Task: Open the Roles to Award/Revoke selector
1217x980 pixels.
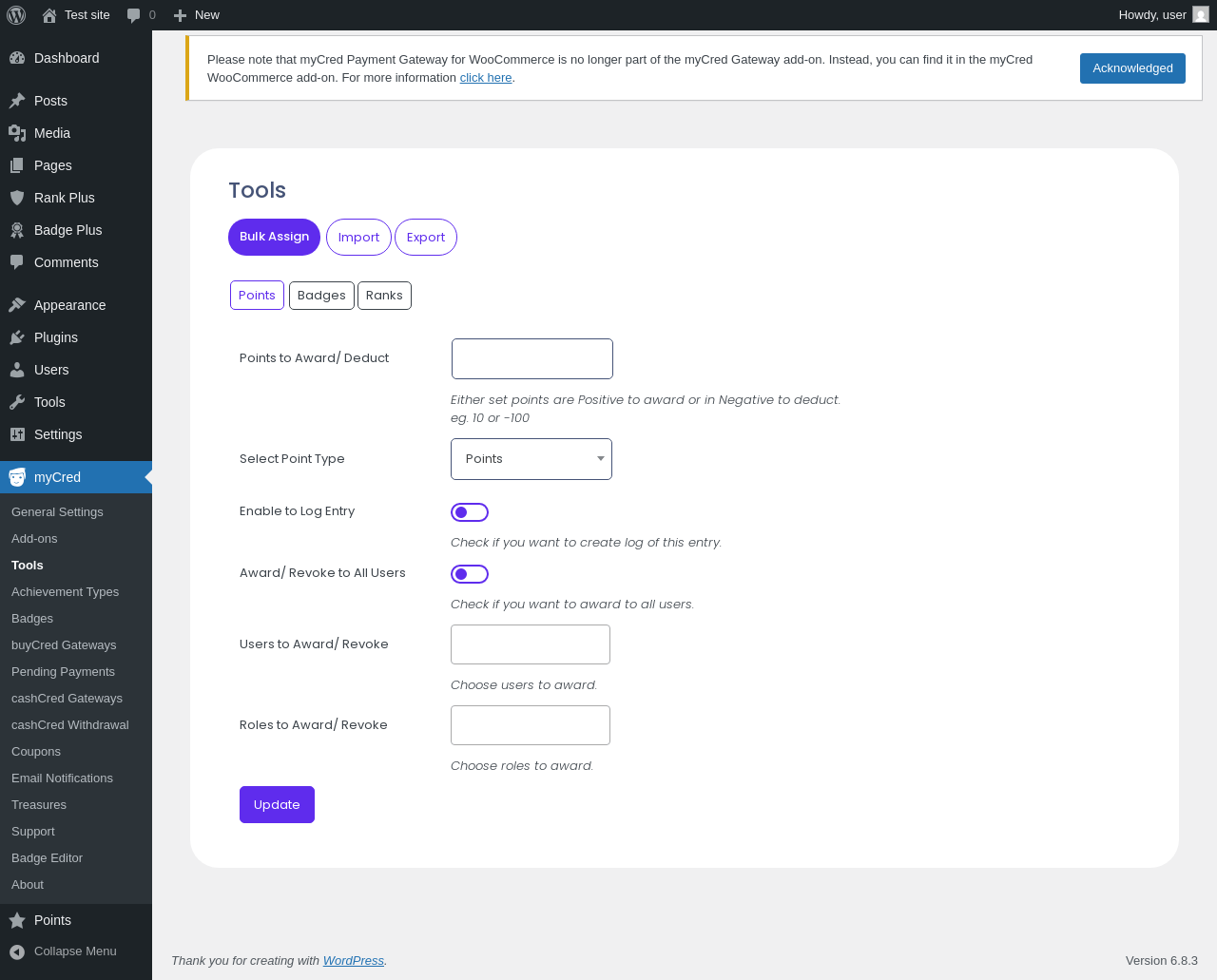Action: 531,725
